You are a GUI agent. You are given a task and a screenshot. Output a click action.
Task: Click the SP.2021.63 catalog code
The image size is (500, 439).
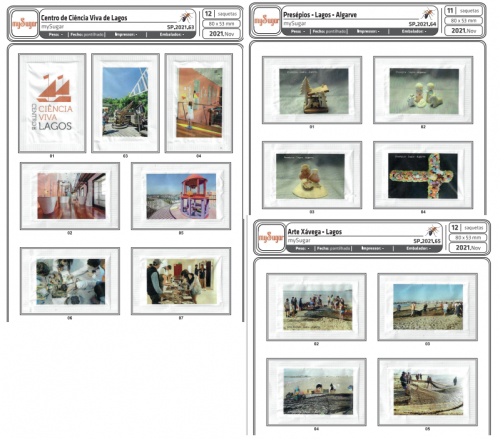[180, 27]
